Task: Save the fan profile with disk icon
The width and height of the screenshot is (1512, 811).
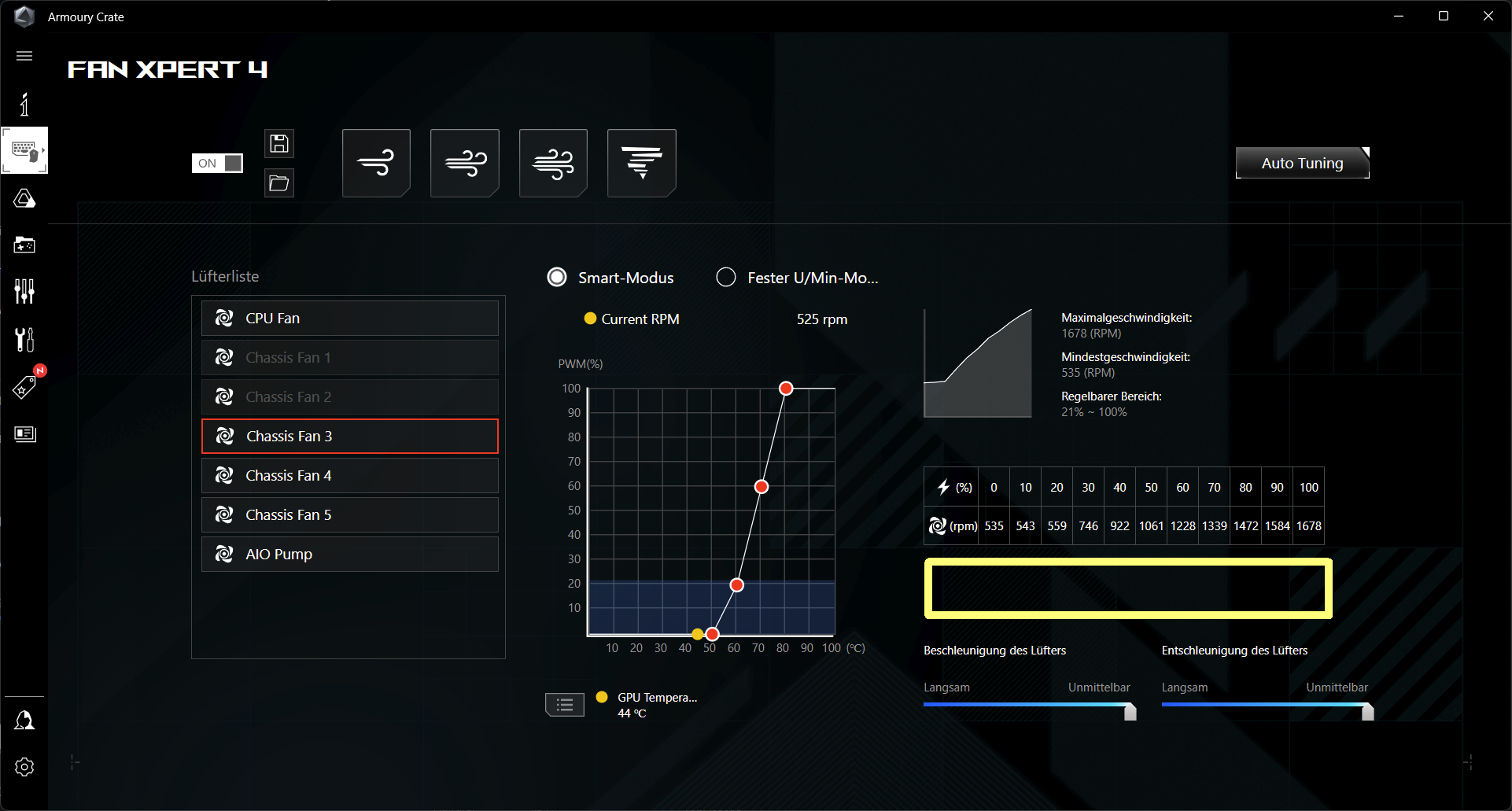Action: point(279,144)
